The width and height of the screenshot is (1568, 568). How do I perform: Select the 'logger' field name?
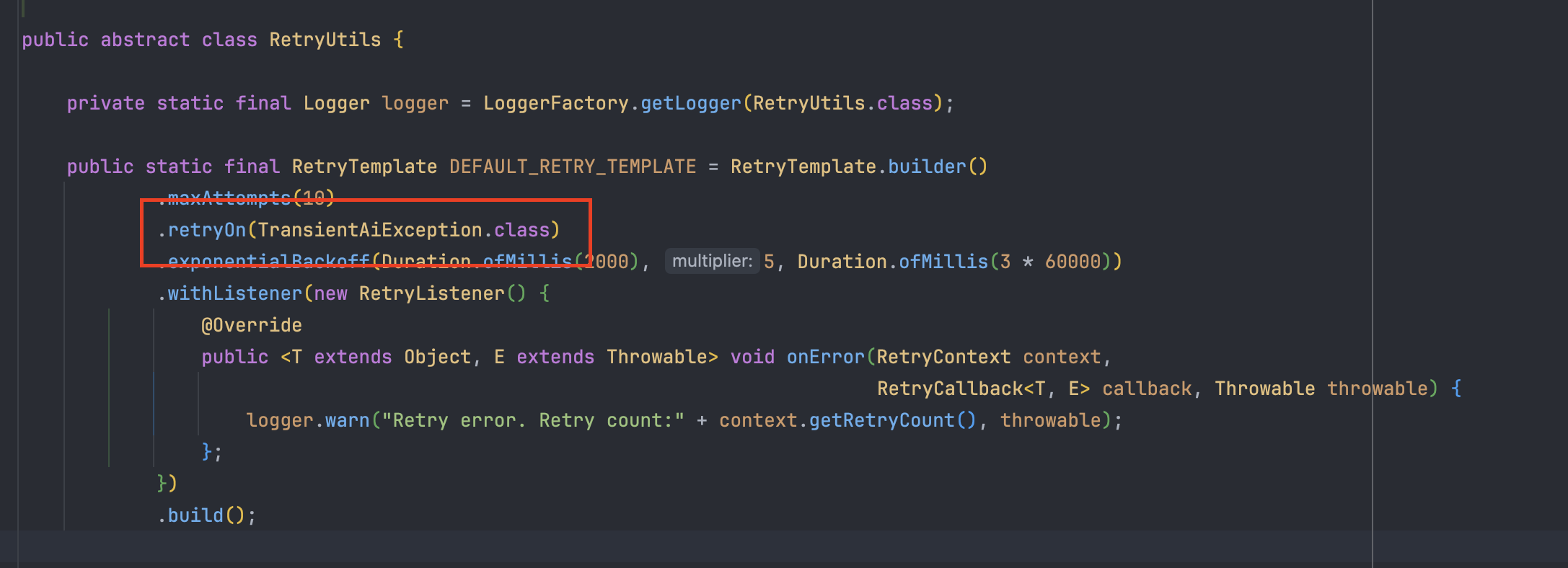point(415,104)
